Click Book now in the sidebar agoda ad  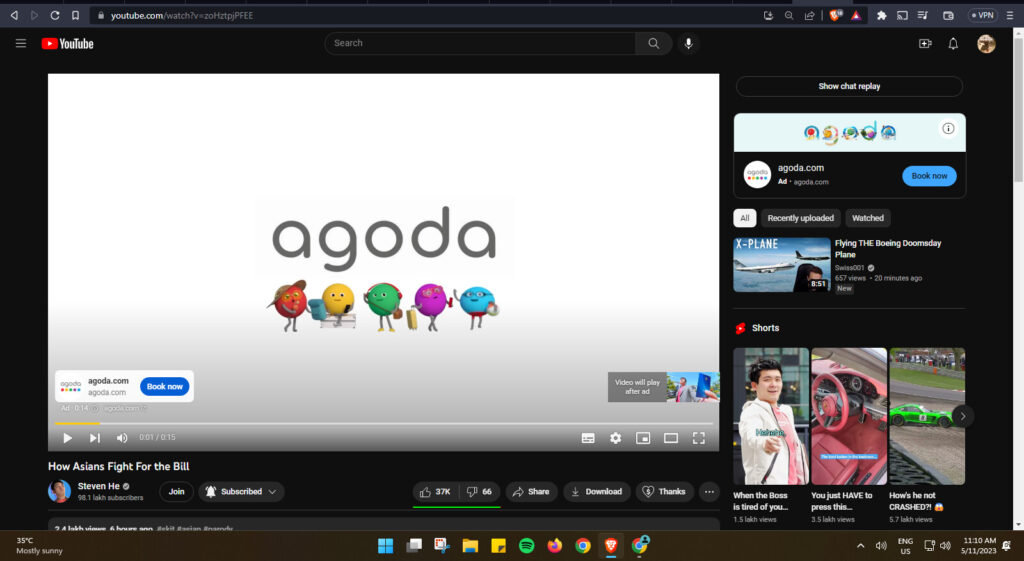929,176
